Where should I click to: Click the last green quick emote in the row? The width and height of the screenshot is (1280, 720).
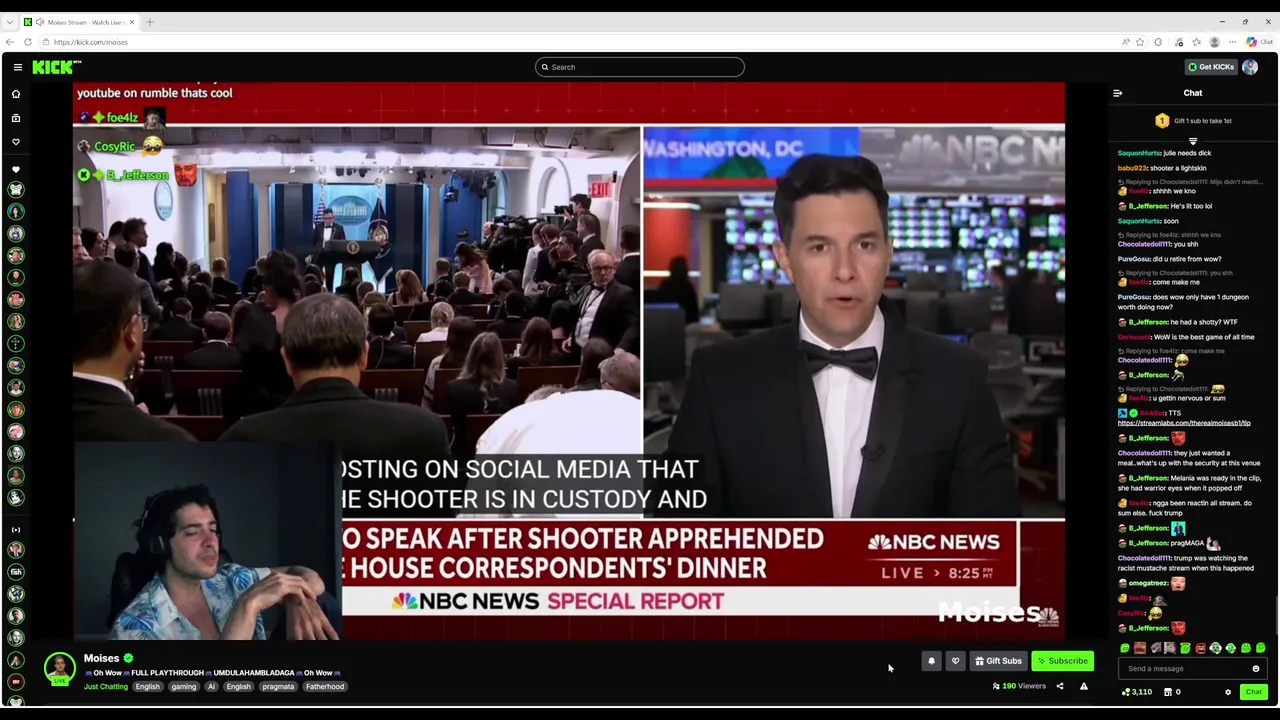[1261, 649]
